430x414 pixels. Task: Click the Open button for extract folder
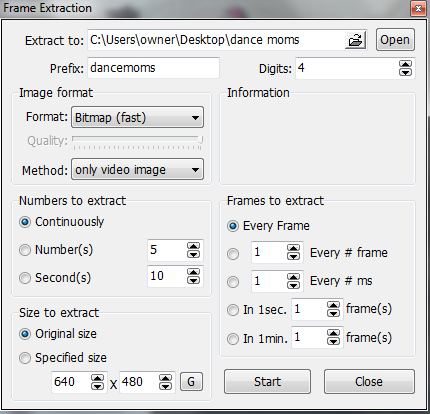pos(395,40)
